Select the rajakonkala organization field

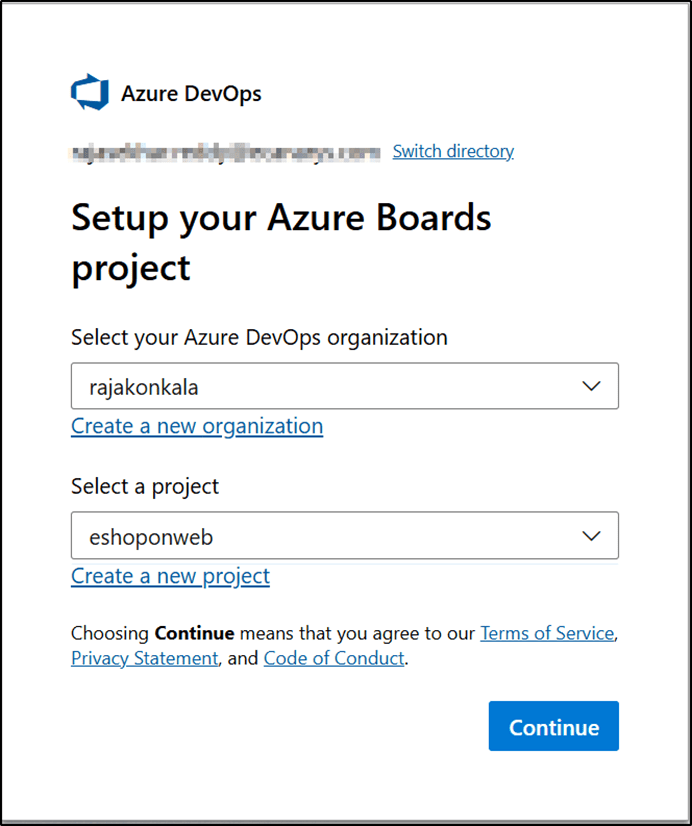click(300, 386)
